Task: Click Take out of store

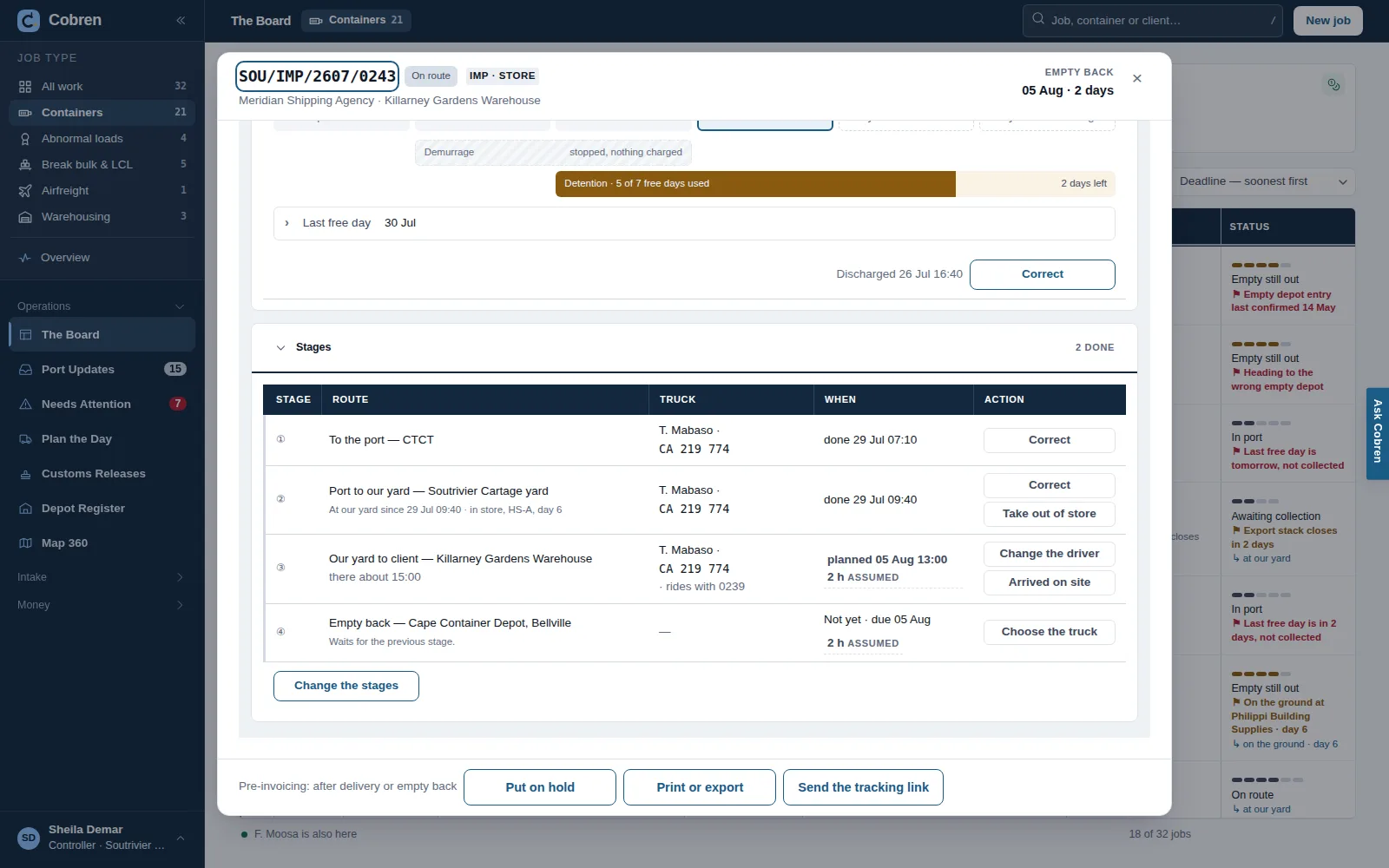Action: tap(1049, 514)
